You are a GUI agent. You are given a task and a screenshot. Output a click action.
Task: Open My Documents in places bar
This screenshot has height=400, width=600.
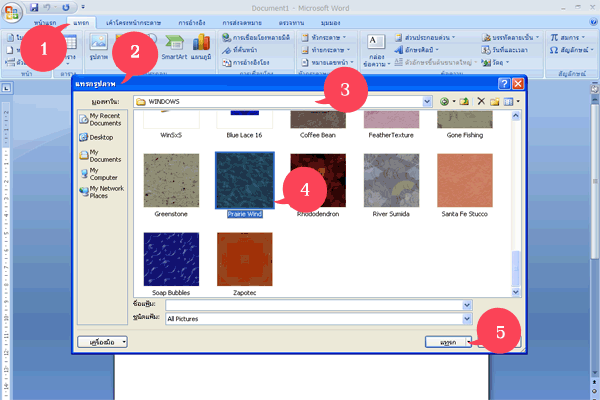[x=100, y=156]
